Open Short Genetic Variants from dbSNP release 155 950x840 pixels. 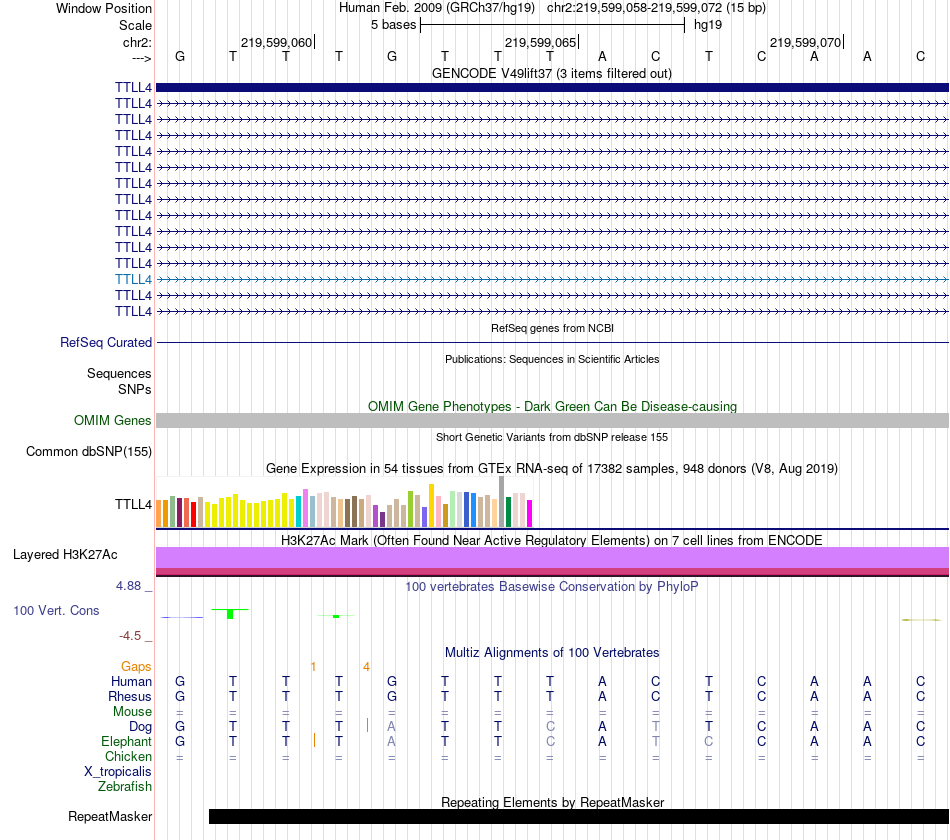pyautogui.click(x=552, y=437)
